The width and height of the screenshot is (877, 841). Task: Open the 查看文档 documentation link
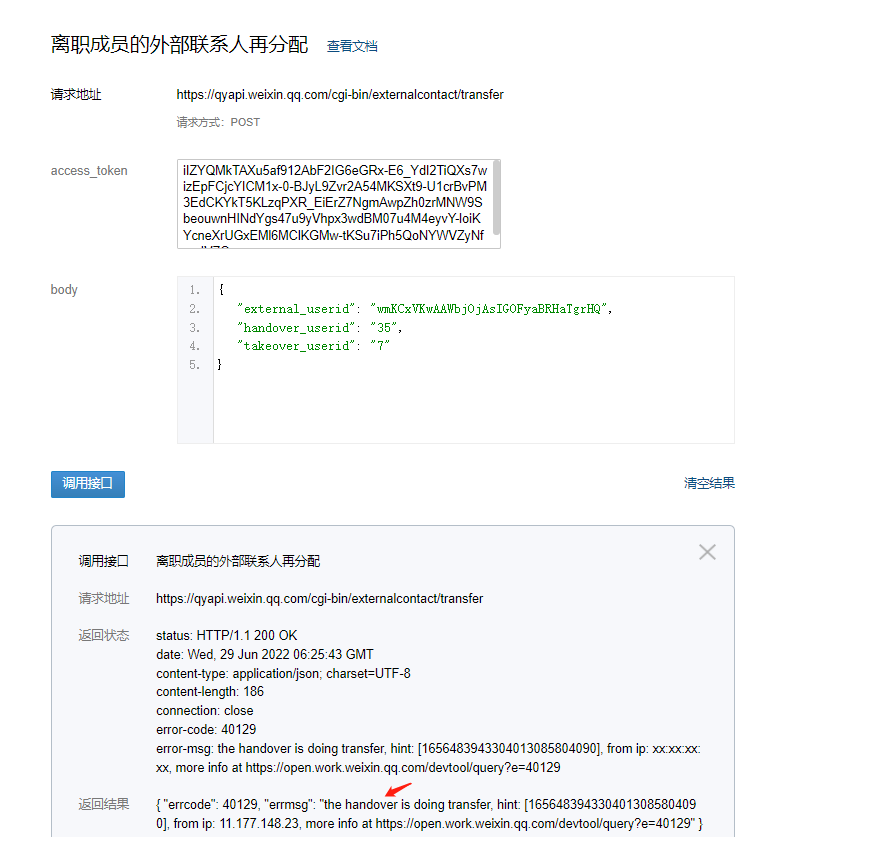click(x=352, y=46)
